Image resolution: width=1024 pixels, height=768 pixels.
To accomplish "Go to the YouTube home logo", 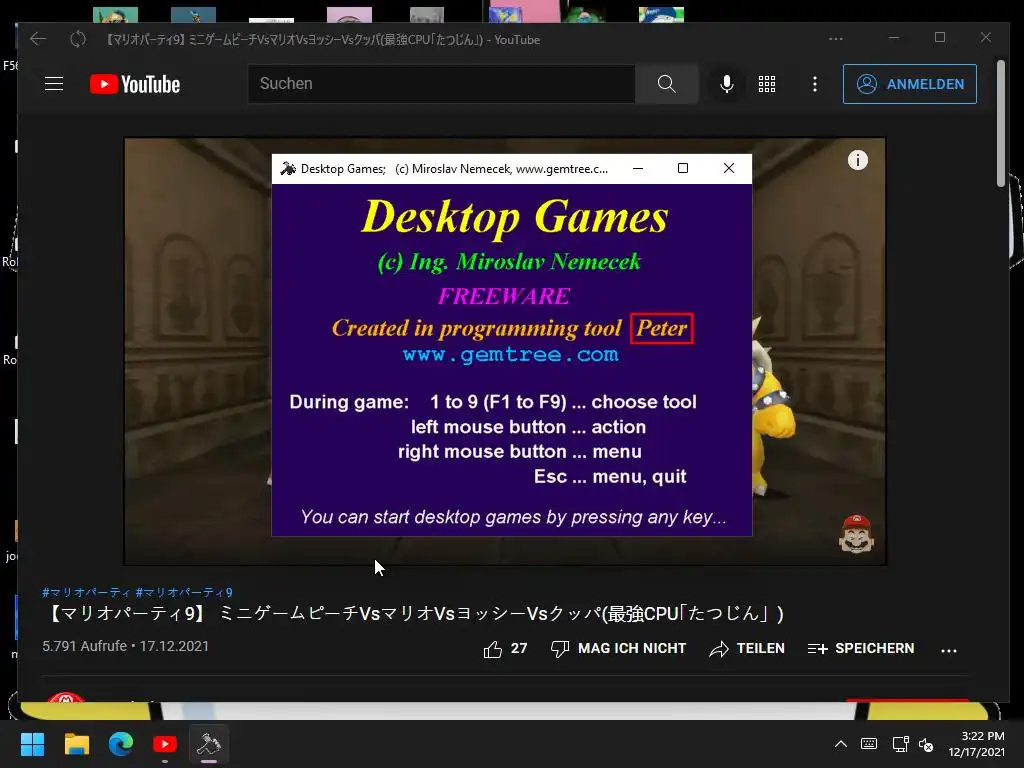I will [x=135, y=84].
